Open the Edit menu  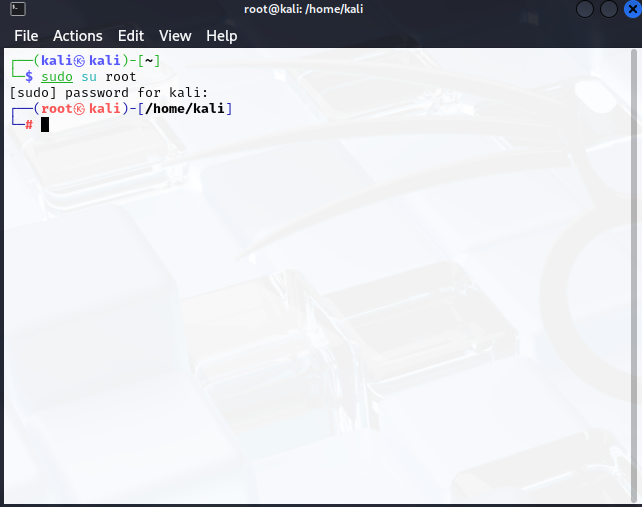131,36
